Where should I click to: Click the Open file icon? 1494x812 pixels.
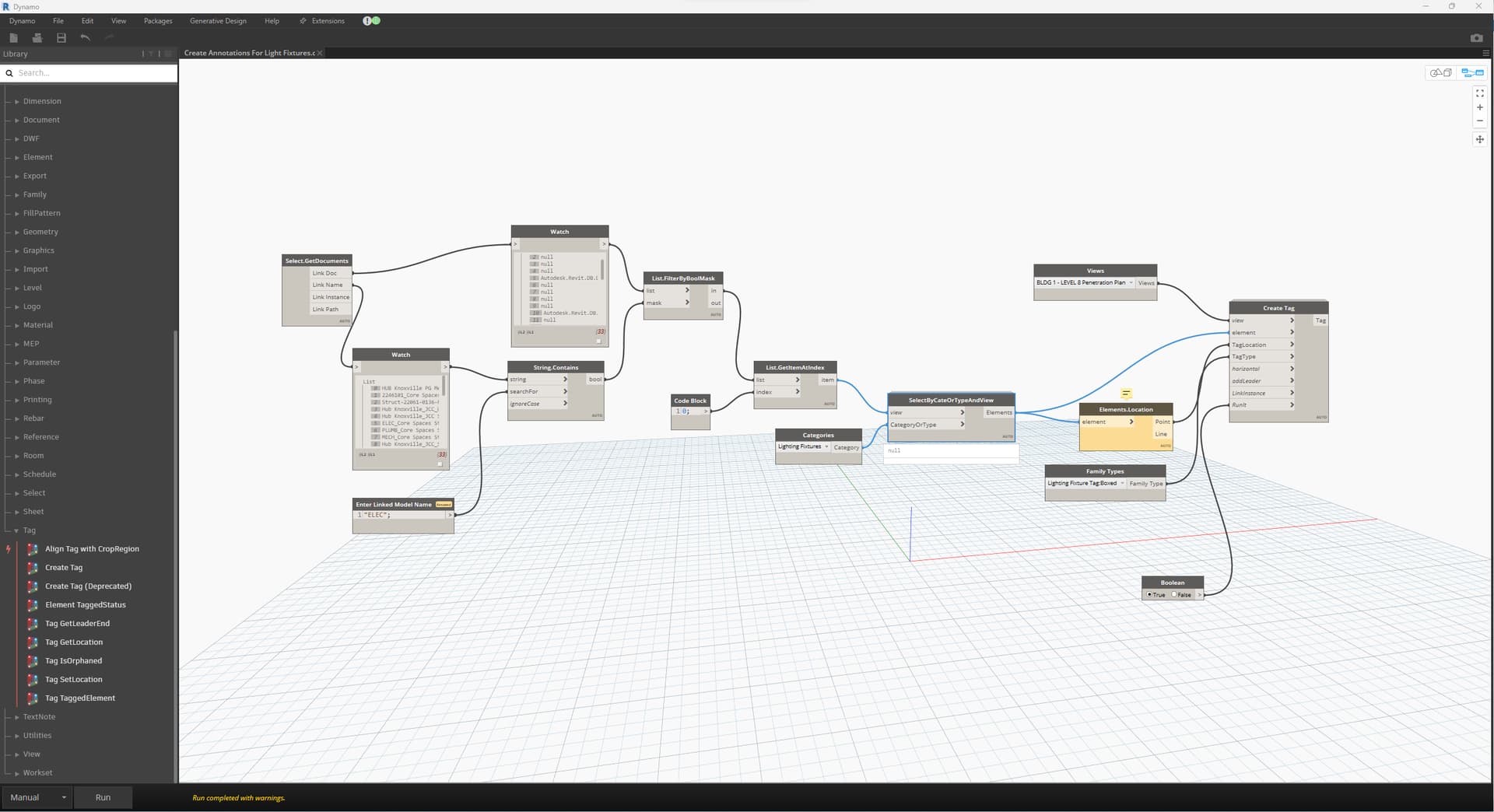point(37,37)
